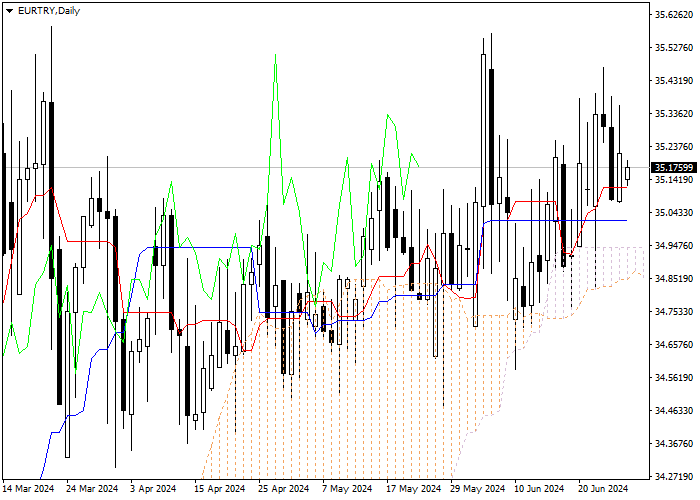This screenshot has width=700, height=500.
Task: Select price scale value 35.62620
Action: point(674,15)
